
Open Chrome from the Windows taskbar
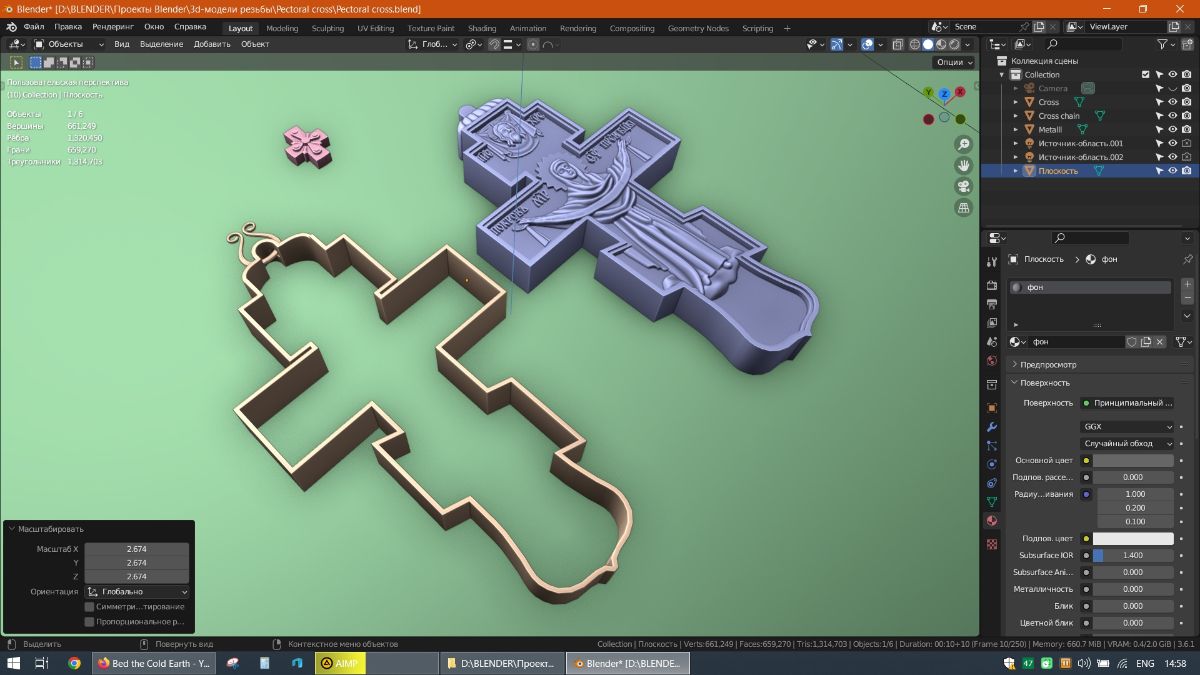(74, 663)
